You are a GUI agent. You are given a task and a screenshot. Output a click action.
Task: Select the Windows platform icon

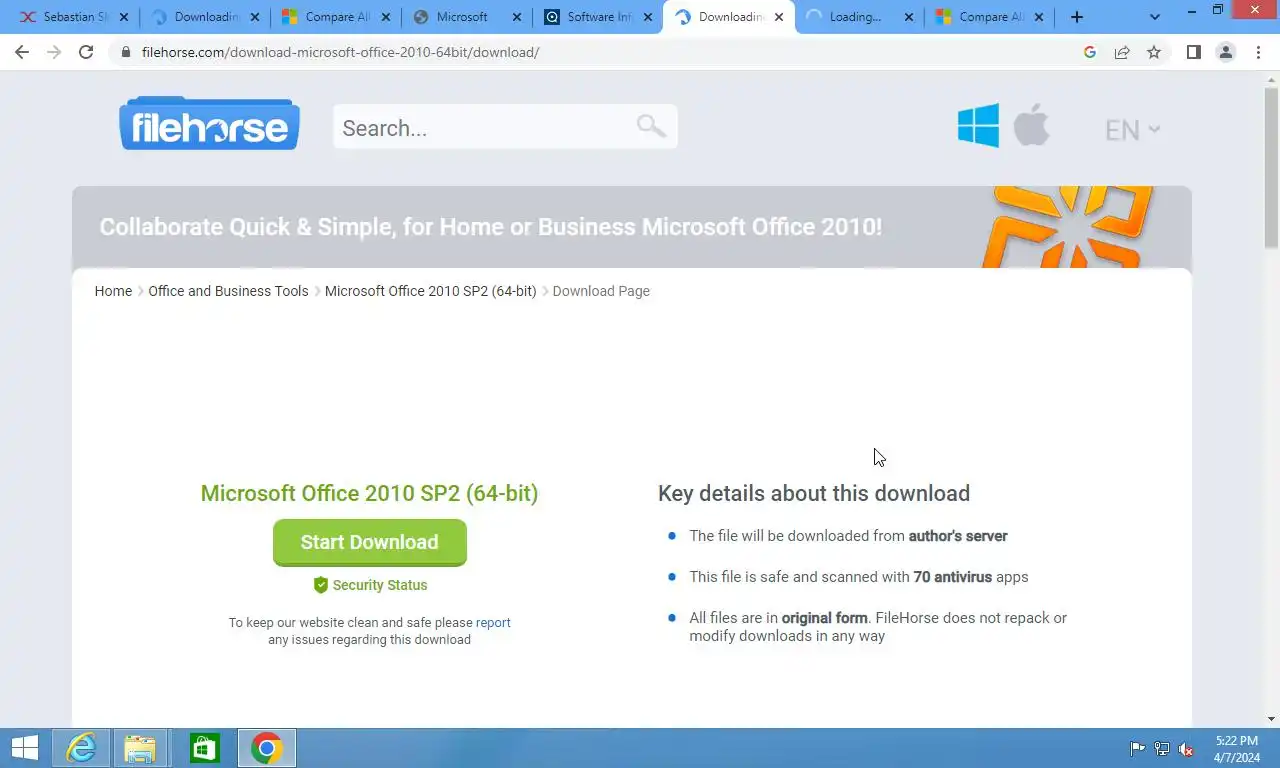pyautogui.click(x=978, y=126)
